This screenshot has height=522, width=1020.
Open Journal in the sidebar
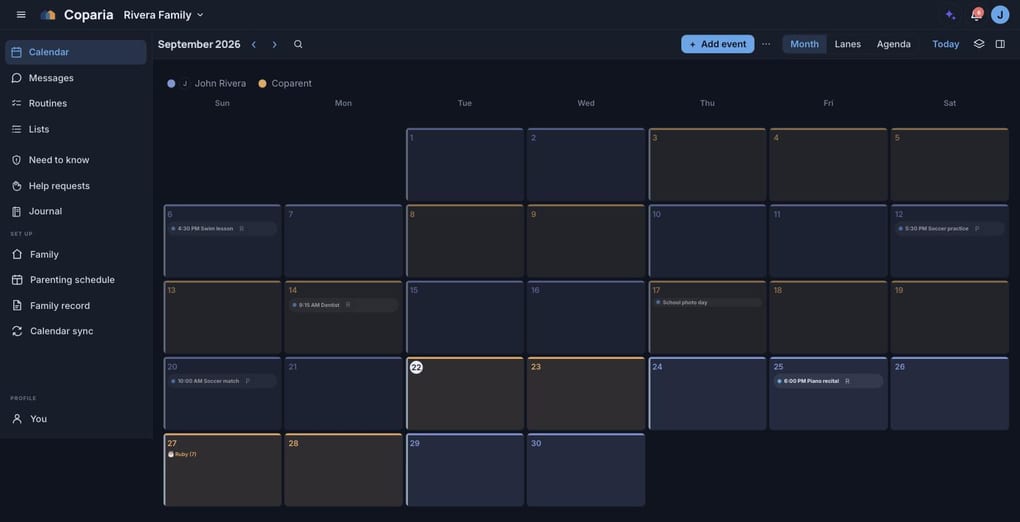75,212
